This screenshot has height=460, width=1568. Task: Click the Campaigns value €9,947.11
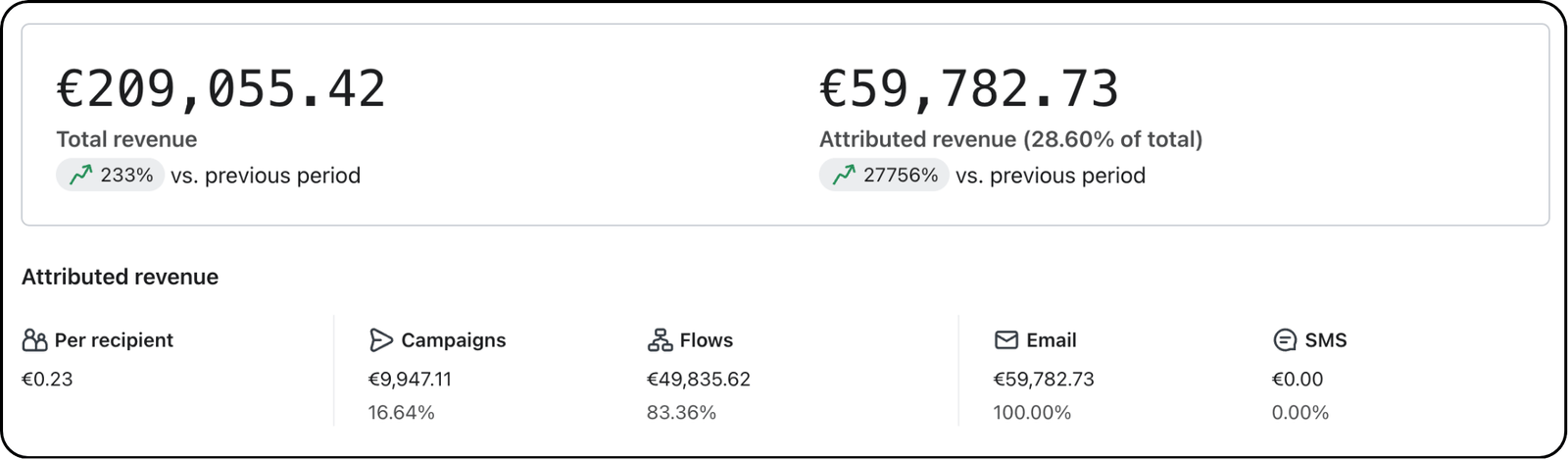click(410, 380)
